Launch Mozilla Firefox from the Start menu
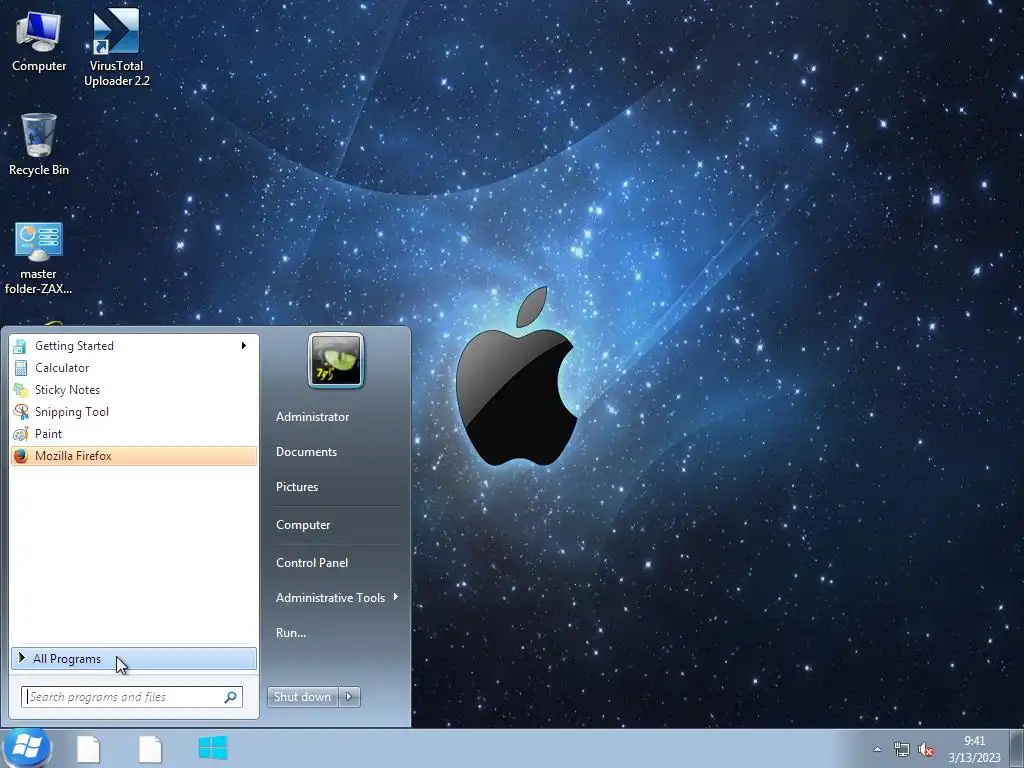The image size is (1024, 768). click(x=134, y=456)
